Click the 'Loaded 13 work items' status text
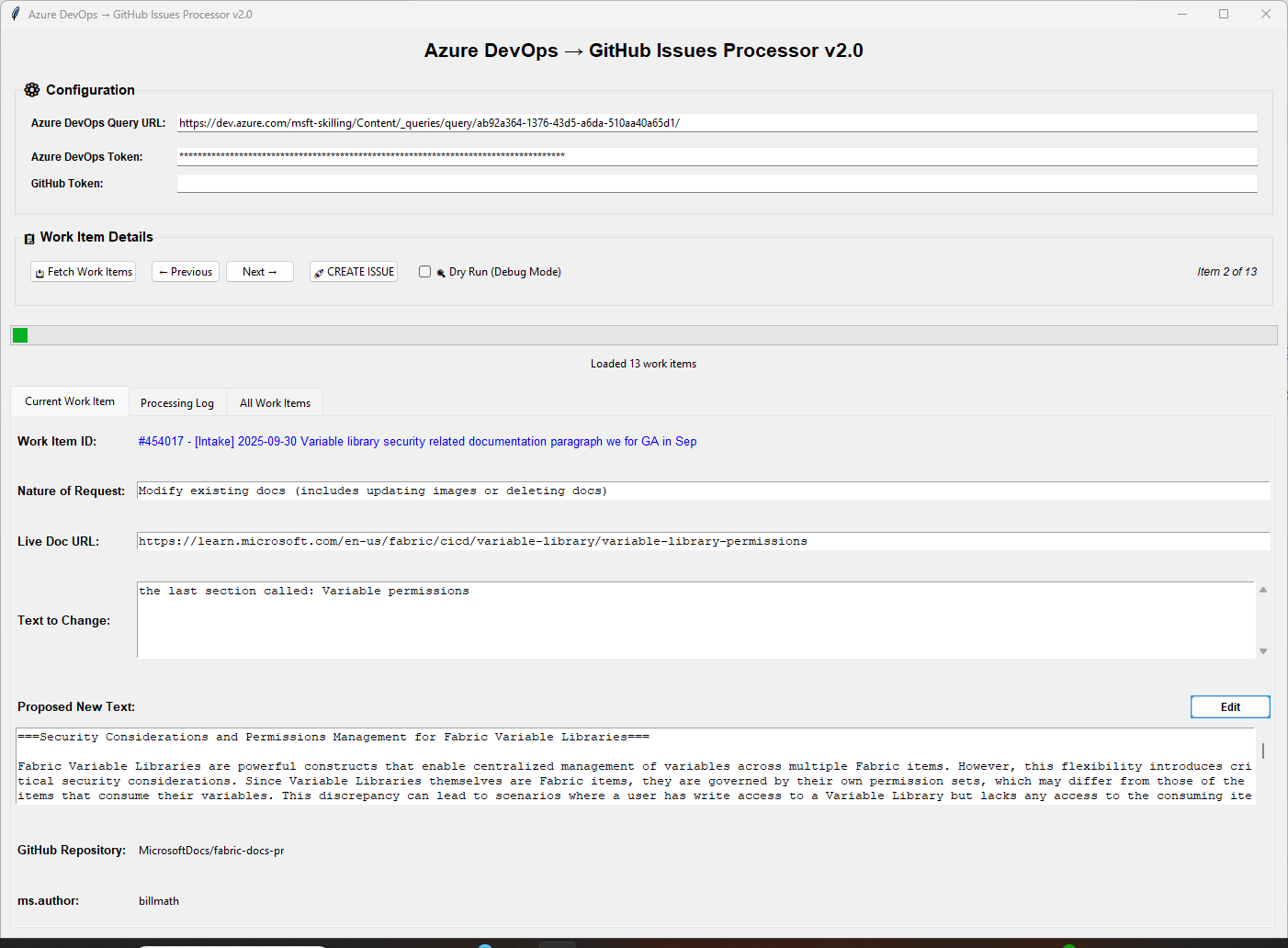The height and width of the screenshot is (948, 1288). pyautogui.click(x=643, y=364)
